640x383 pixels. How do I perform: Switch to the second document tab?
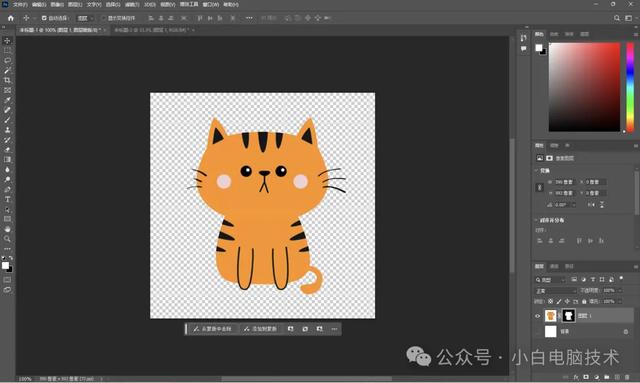pos(151,30)
